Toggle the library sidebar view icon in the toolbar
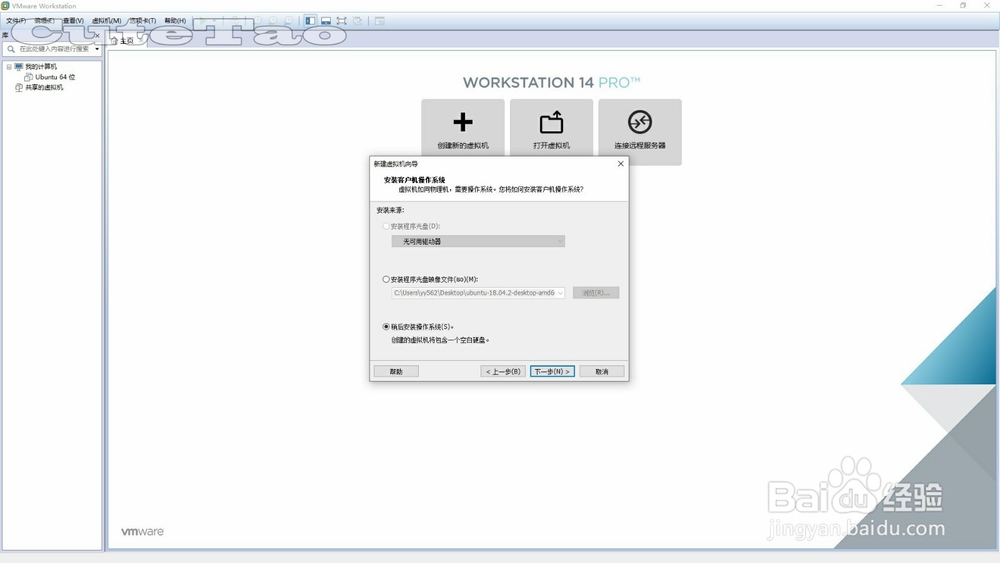Screen dimensions: 1000x563 [310, 20]
